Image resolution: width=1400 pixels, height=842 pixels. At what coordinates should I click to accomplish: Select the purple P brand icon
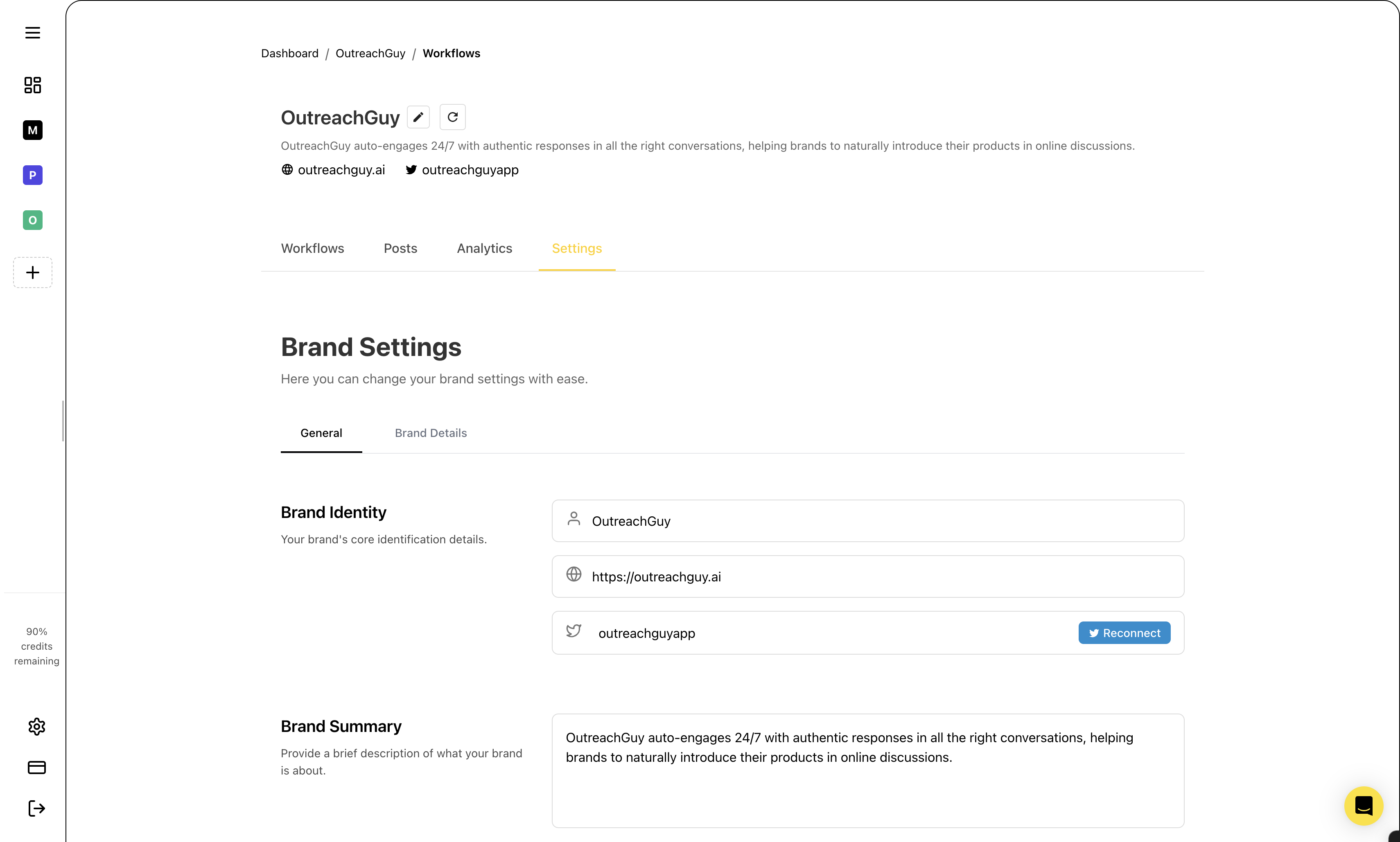[32, 175]
